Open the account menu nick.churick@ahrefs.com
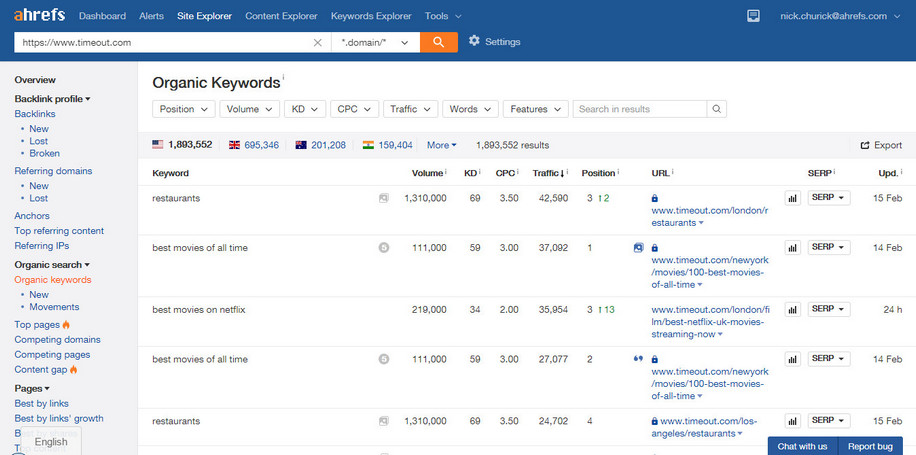 [x=841, y=16]
